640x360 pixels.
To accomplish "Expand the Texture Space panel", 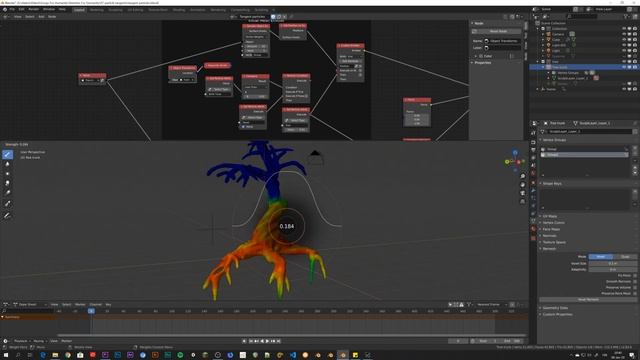I will [554, 242].
